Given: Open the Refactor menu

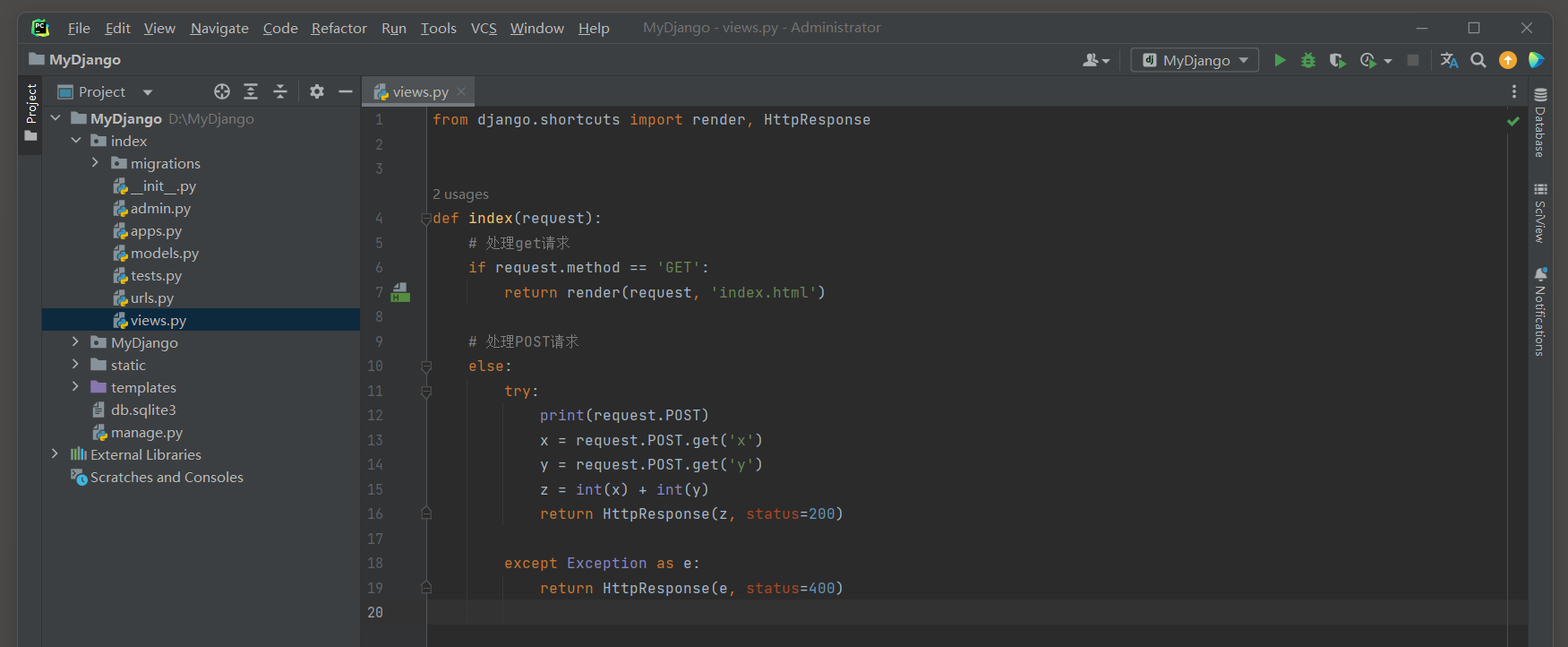Looking at the screenshot, I should [x=338, y=28].
